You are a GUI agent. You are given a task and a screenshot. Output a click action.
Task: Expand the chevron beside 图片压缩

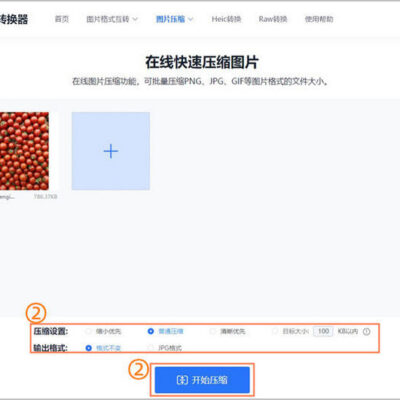pos(191,19)
